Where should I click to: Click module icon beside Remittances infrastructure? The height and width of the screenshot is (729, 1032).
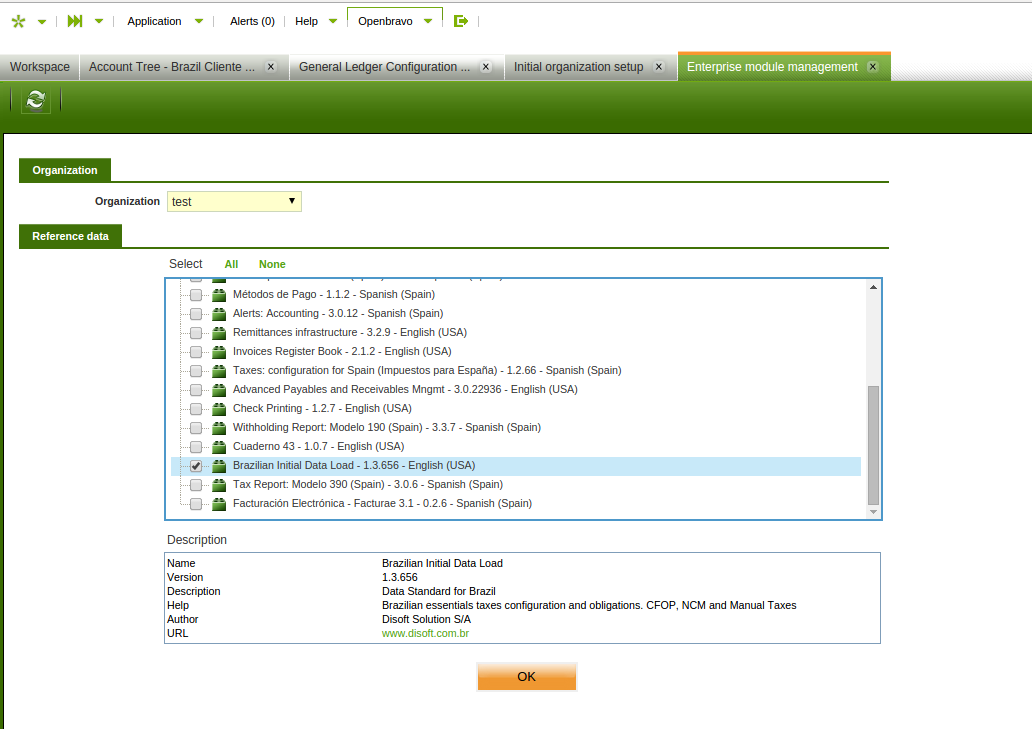pyautogui.click(x=219, y=333)
